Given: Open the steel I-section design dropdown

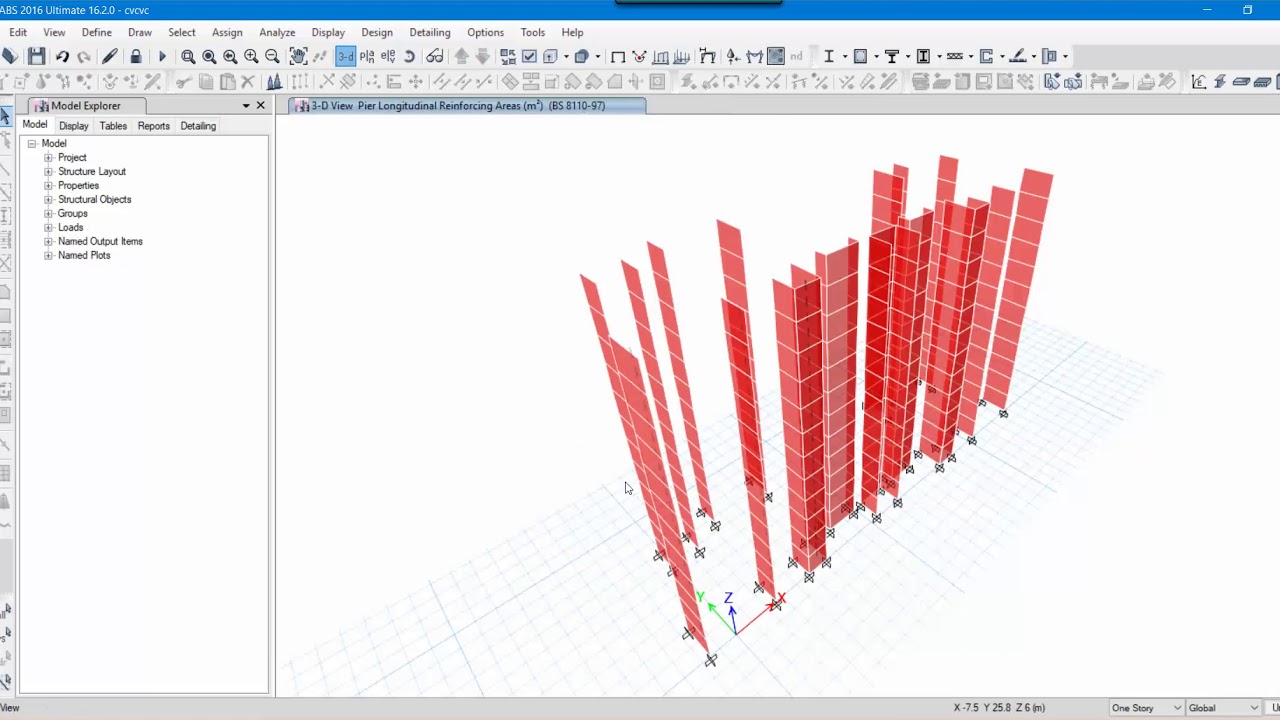Looking at the screenshot, I should click(x=845, y=57).
